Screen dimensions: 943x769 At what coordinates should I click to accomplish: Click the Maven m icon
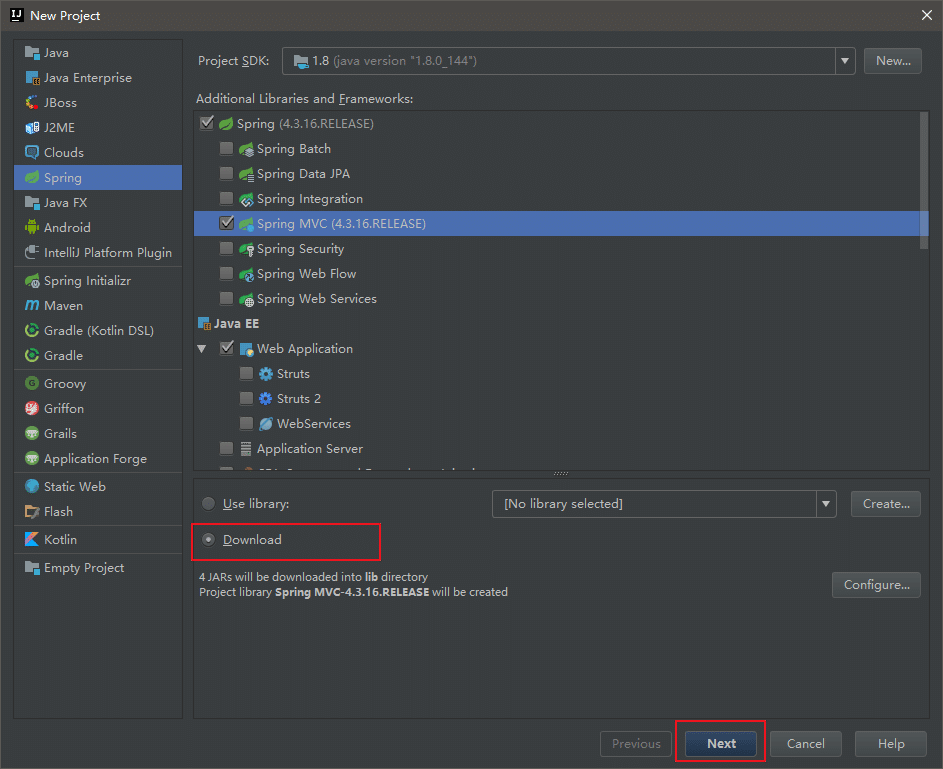pyautogui.click(x=32, y=305)
